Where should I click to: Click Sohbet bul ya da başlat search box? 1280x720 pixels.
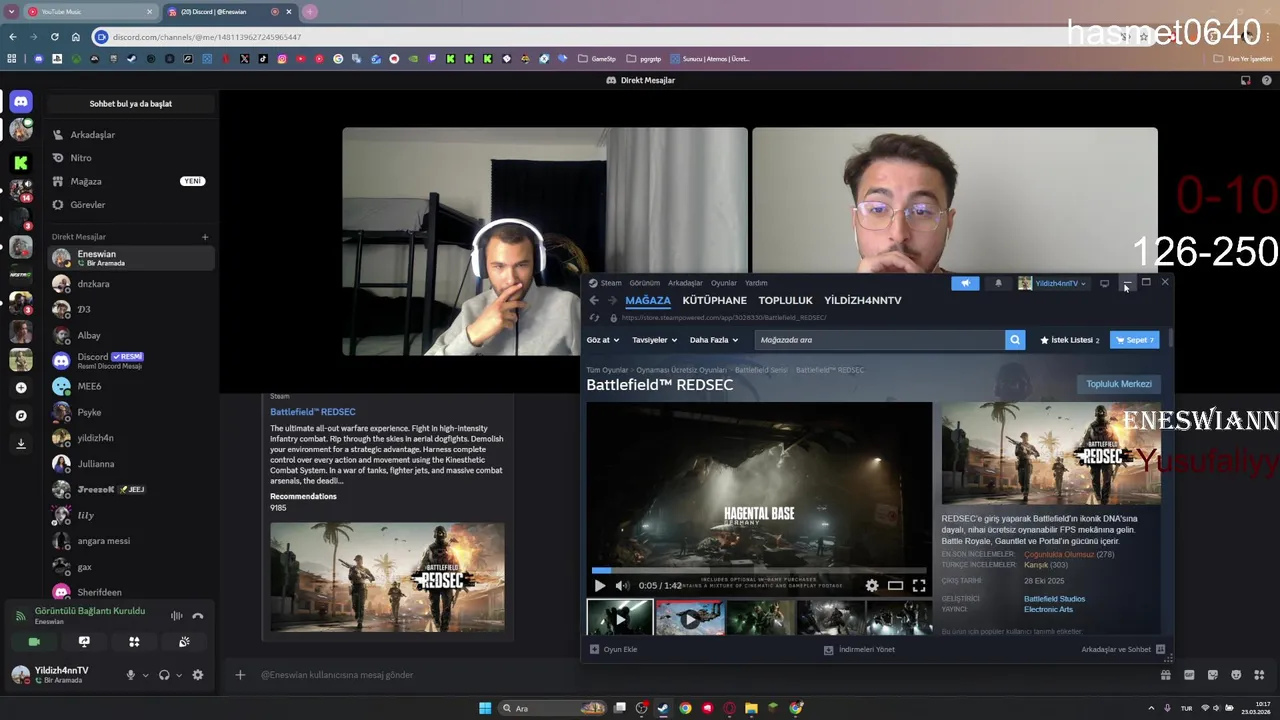130,104
